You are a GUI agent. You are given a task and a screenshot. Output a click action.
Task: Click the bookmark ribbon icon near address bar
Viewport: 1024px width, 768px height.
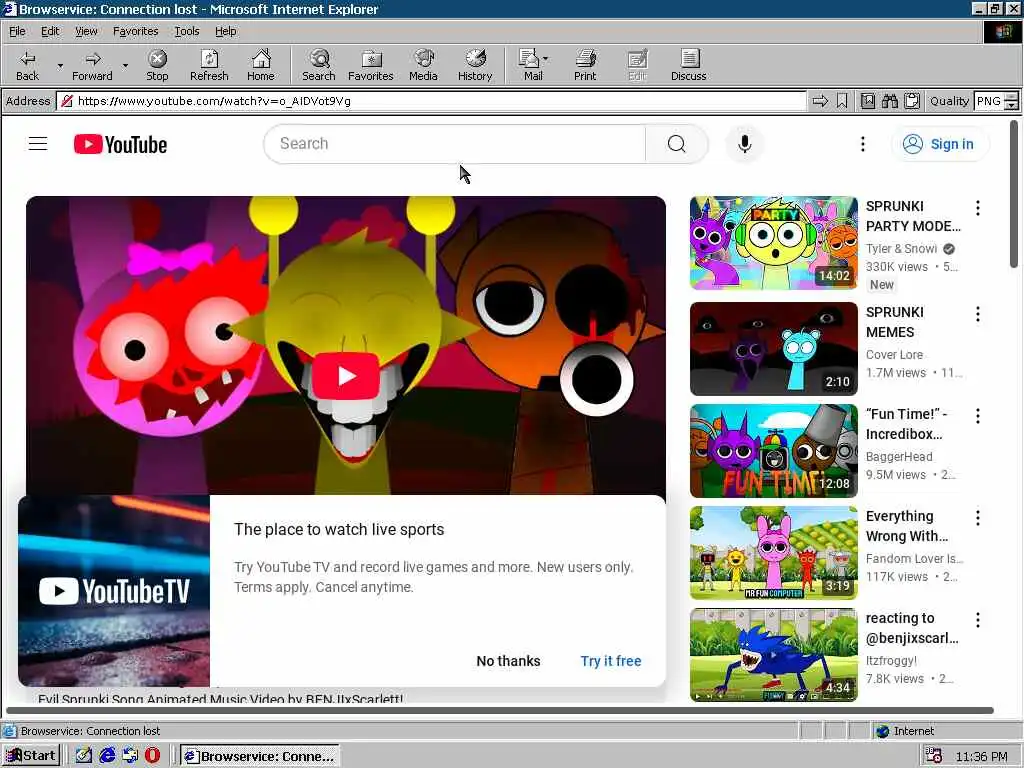point(842,101)
